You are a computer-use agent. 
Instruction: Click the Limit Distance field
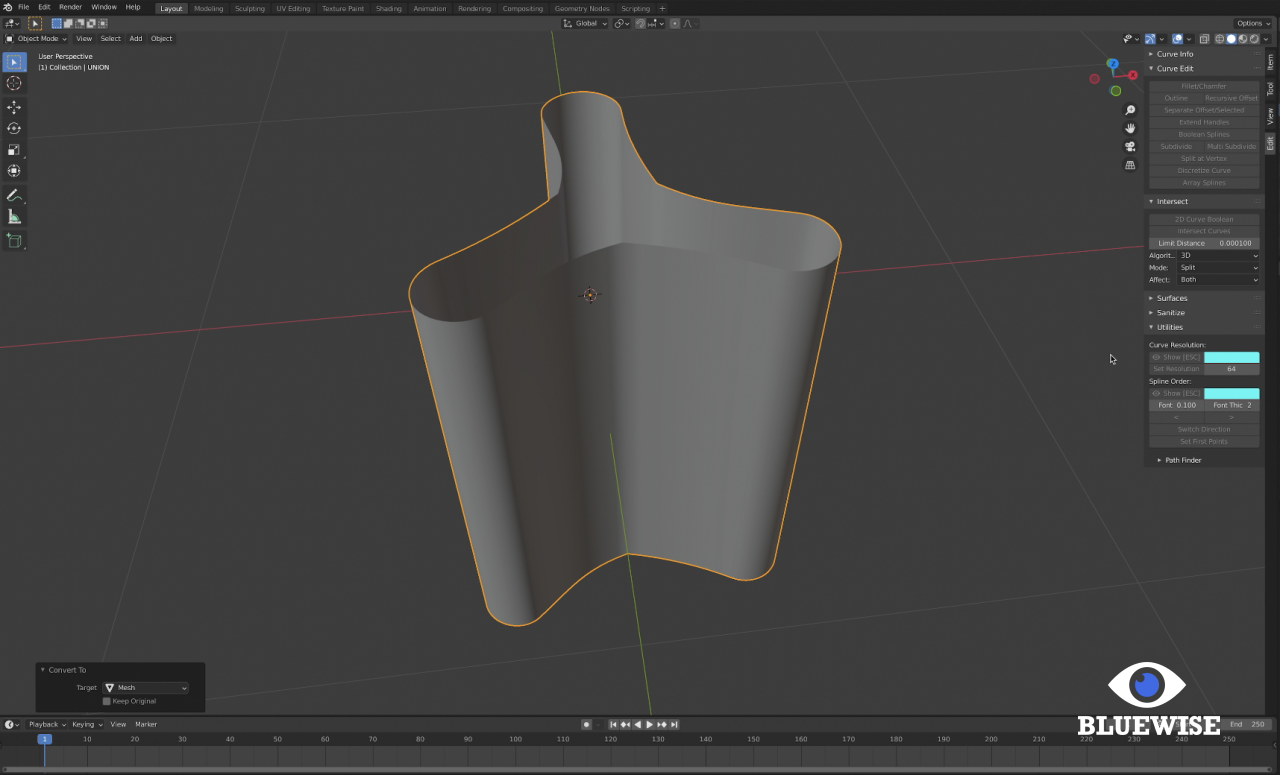coord(1204,243)
